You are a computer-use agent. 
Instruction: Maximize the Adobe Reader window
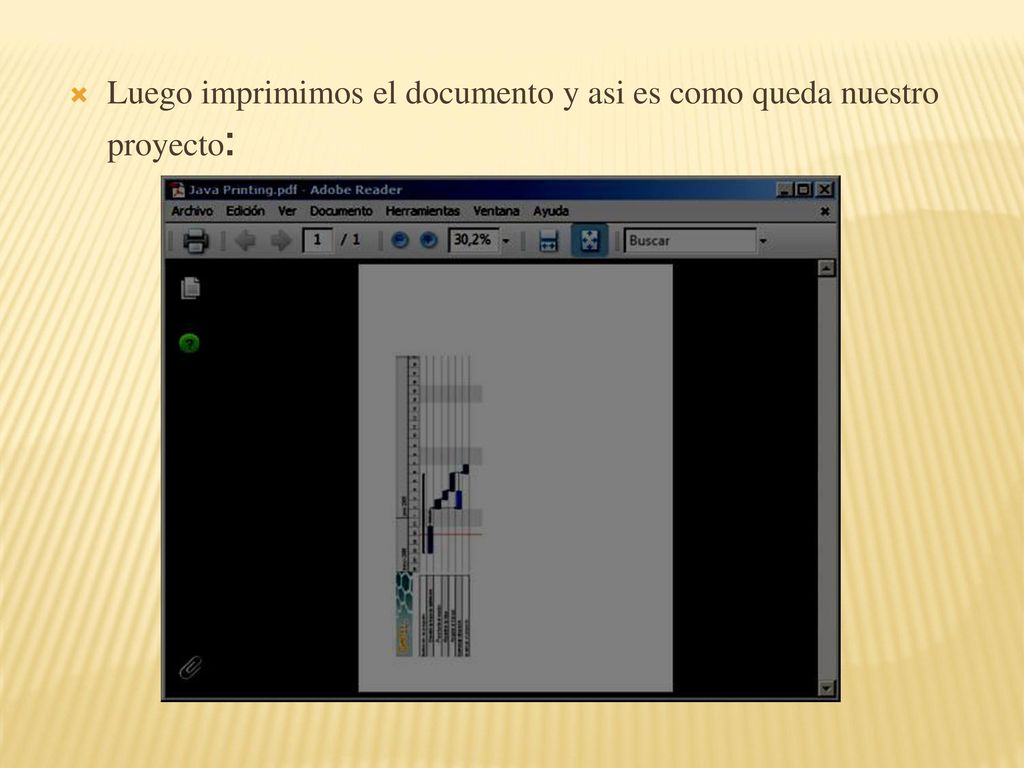coord(804,189)
